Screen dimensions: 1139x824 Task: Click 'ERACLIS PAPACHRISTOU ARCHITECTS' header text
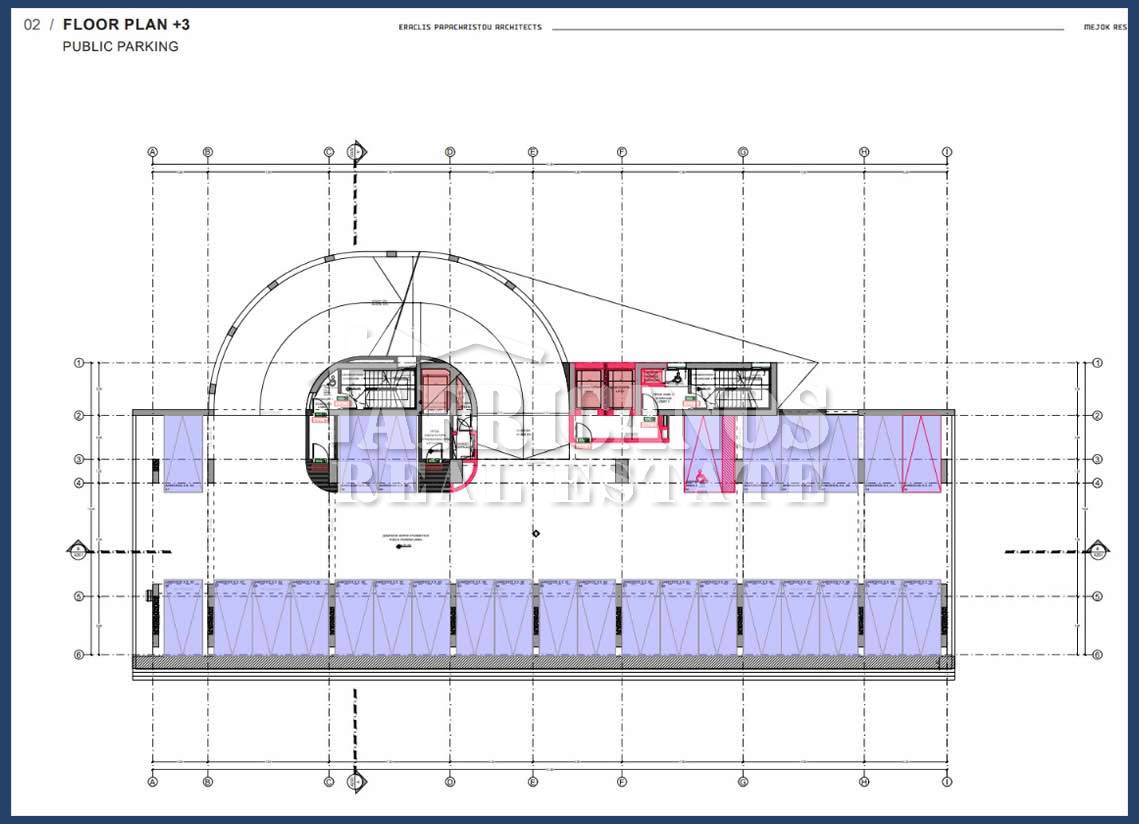(470, 27)
